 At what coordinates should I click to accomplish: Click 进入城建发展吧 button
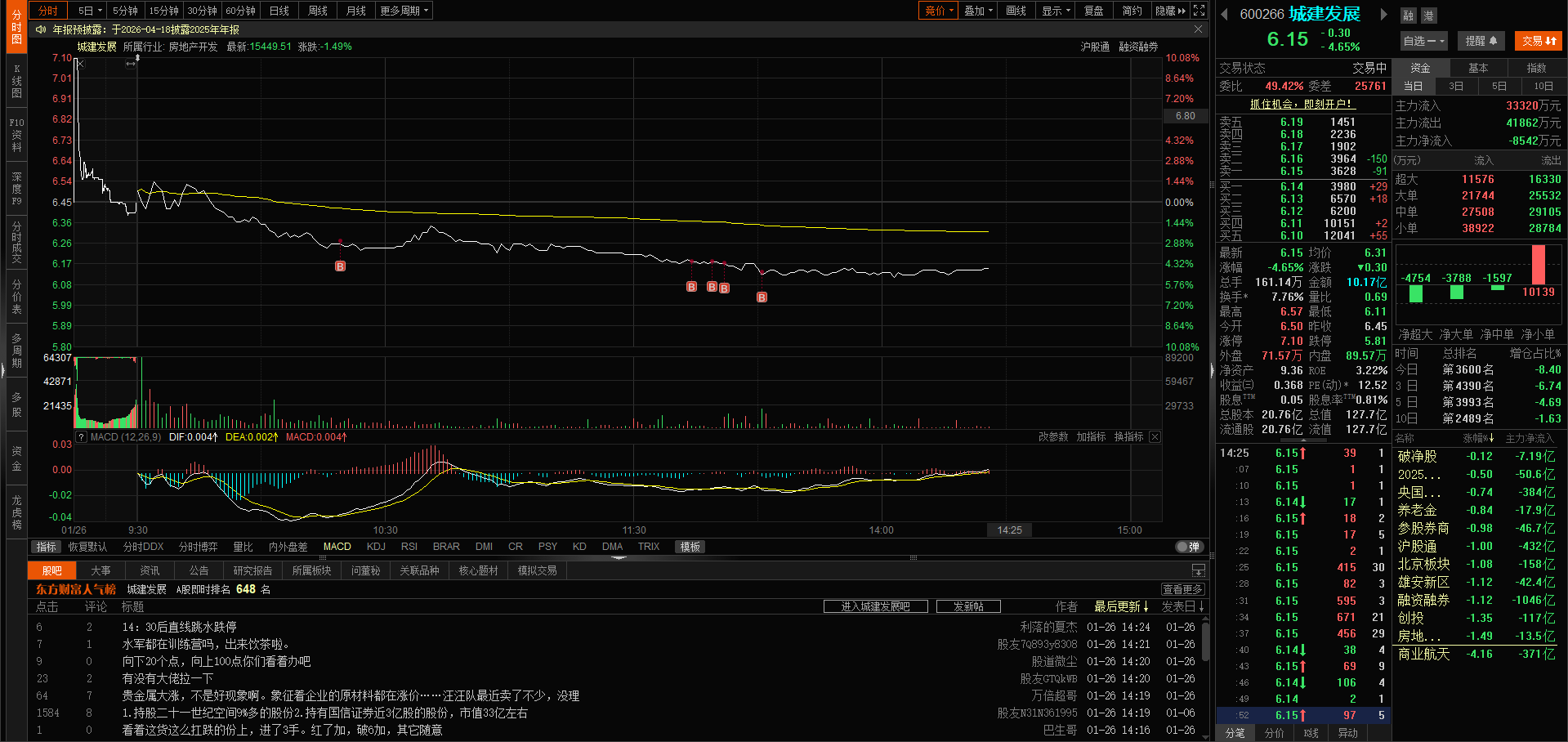875,606
